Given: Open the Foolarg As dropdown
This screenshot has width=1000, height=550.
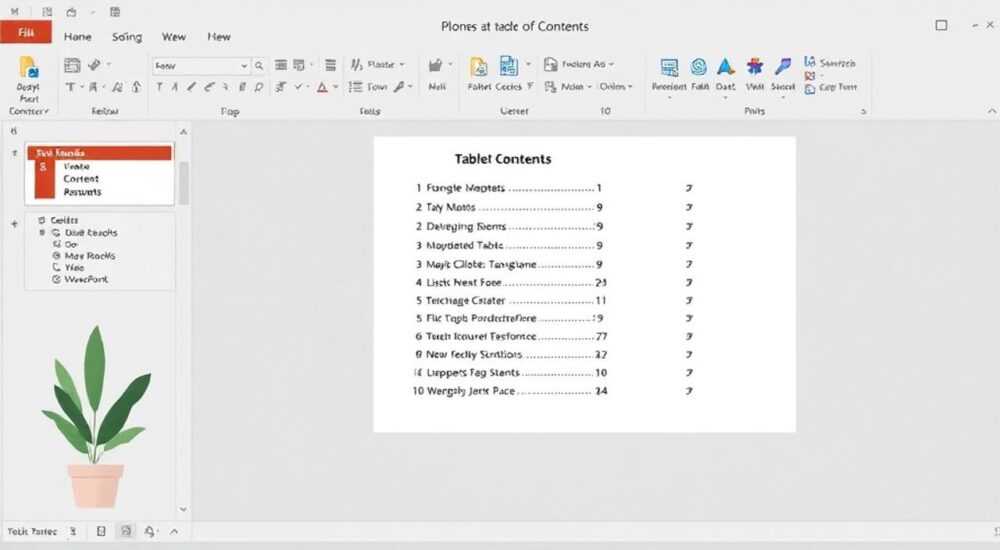Looking at the screenshot, I should [611, 64].
